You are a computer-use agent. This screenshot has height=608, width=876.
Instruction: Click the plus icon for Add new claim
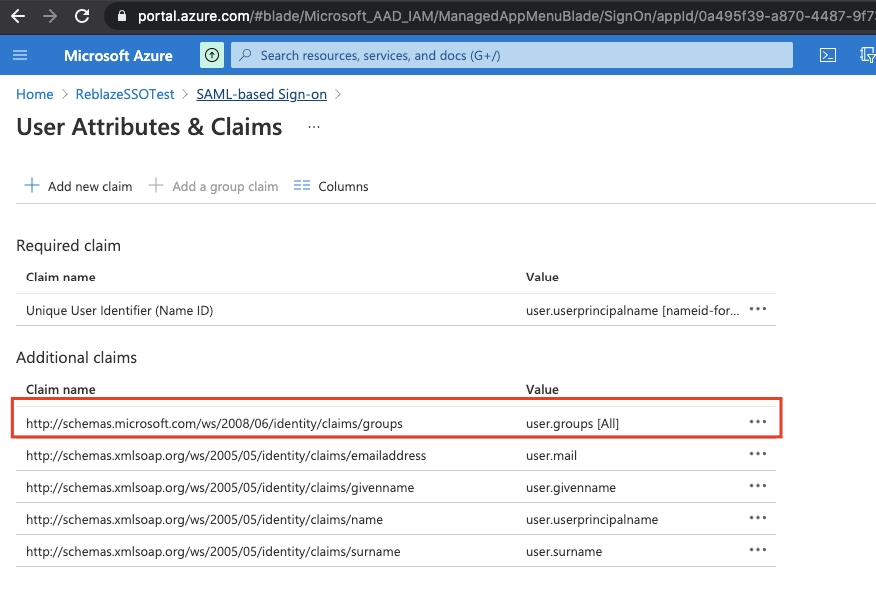(x=32, y=186)
